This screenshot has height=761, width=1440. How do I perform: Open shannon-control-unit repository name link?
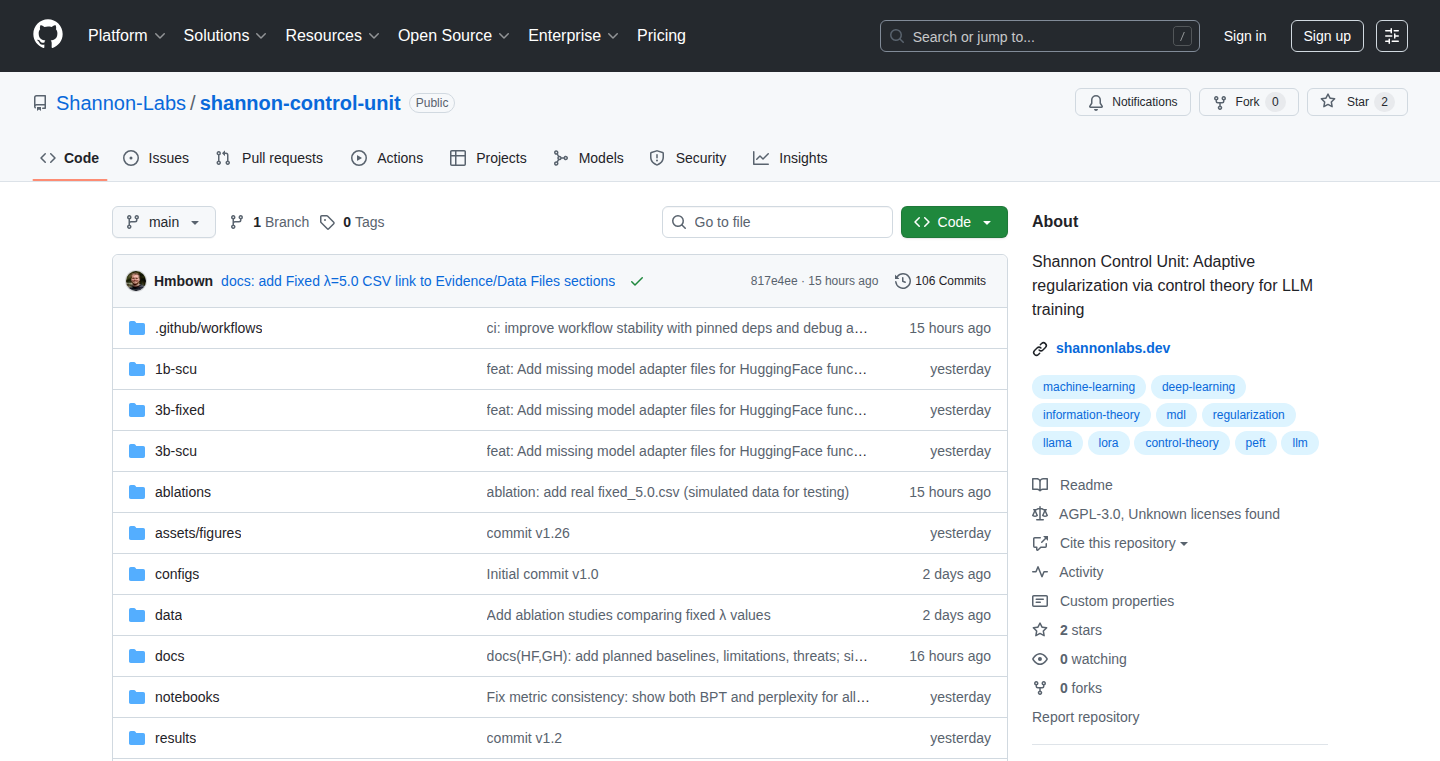coord(300,103)
